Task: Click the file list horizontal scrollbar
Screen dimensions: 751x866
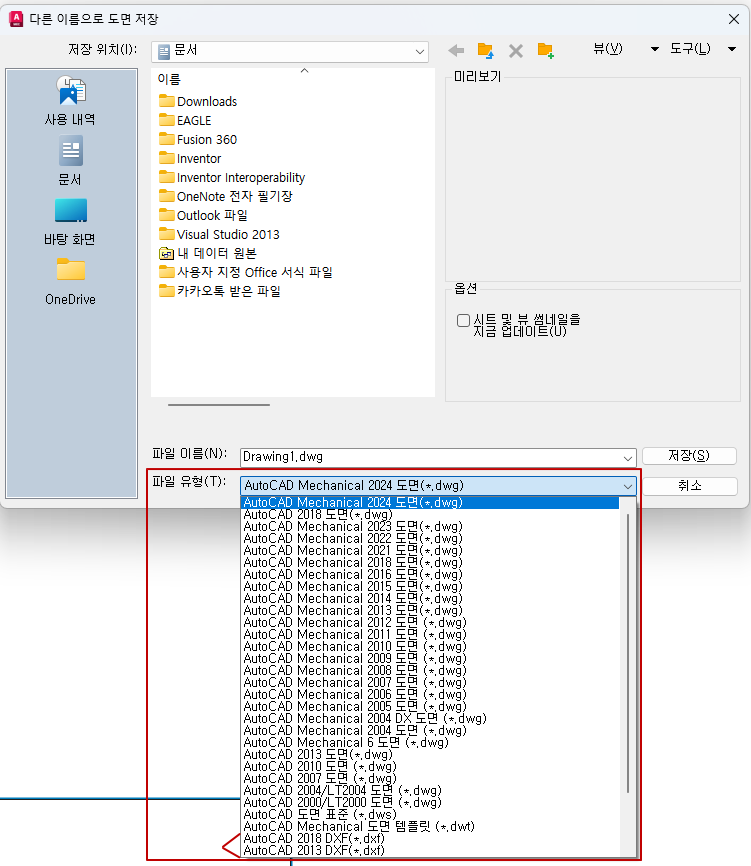Action: (x=219, y=405)
